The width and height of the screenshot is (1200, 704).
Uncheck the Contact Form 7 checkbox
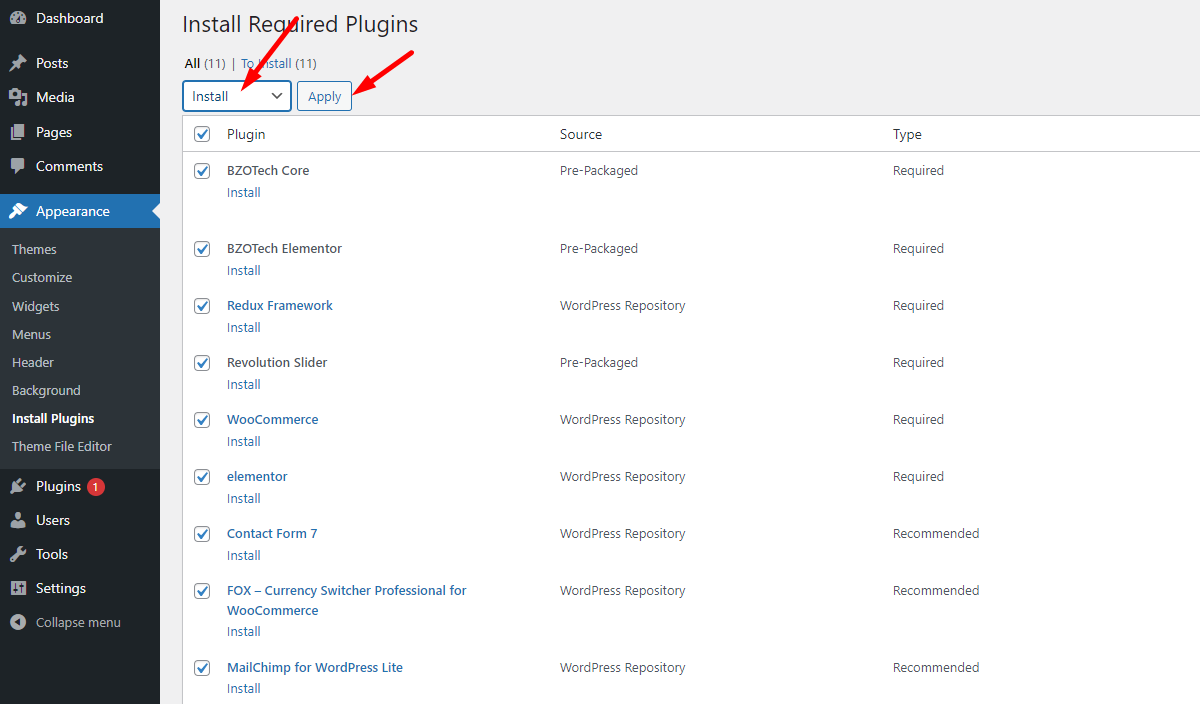point(202,534)
